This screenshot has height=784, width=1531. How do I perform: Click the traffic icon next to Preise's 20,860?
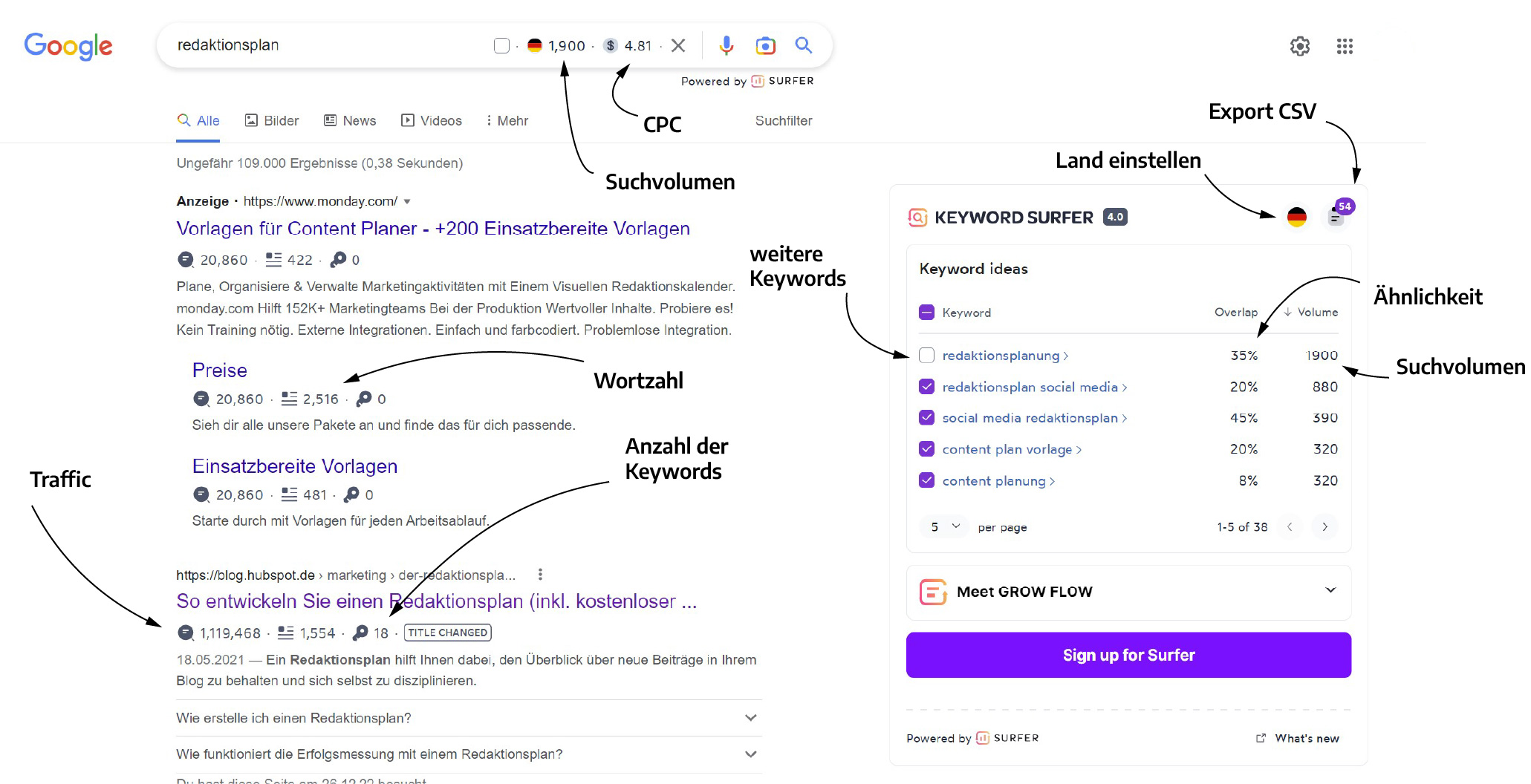pos(201,399)
